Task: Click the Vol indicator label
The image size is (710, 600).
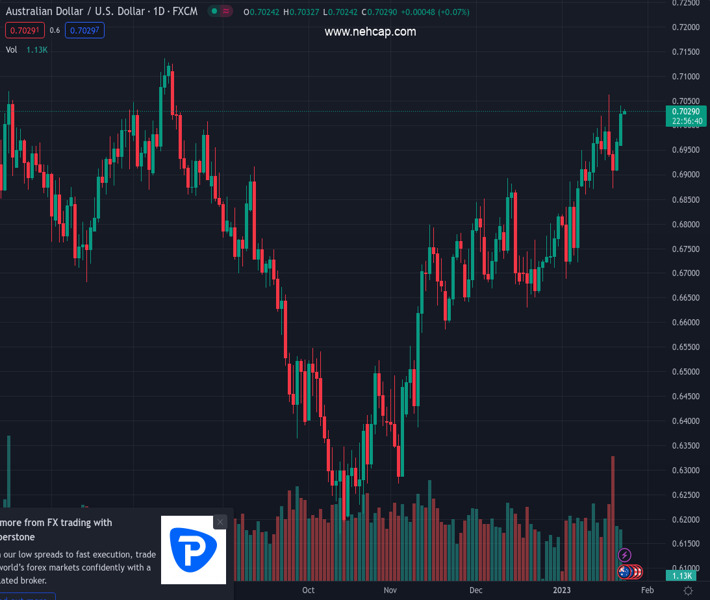Action: click(11, 49)
